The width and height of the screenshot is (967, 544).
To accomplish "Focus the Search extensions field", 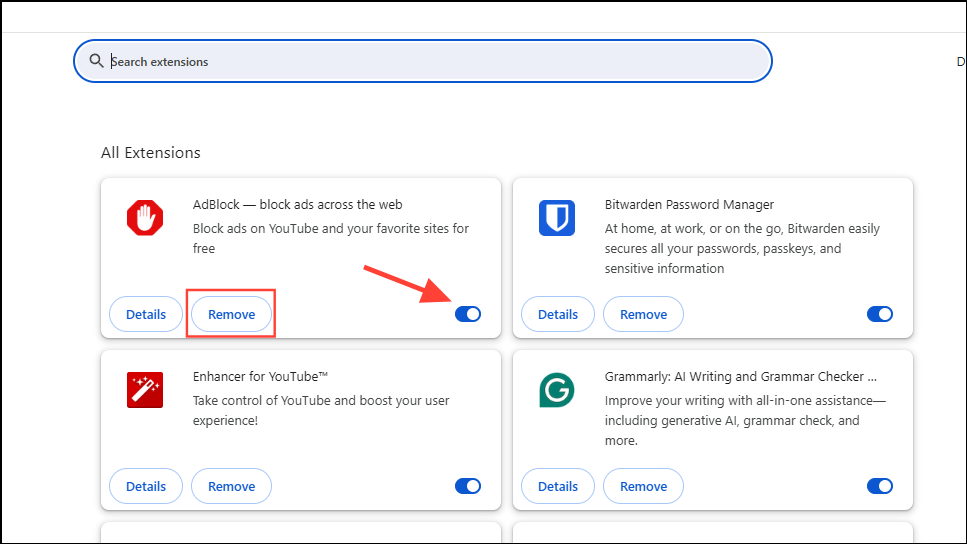I will pyautogui.click(x=423, y=61).
